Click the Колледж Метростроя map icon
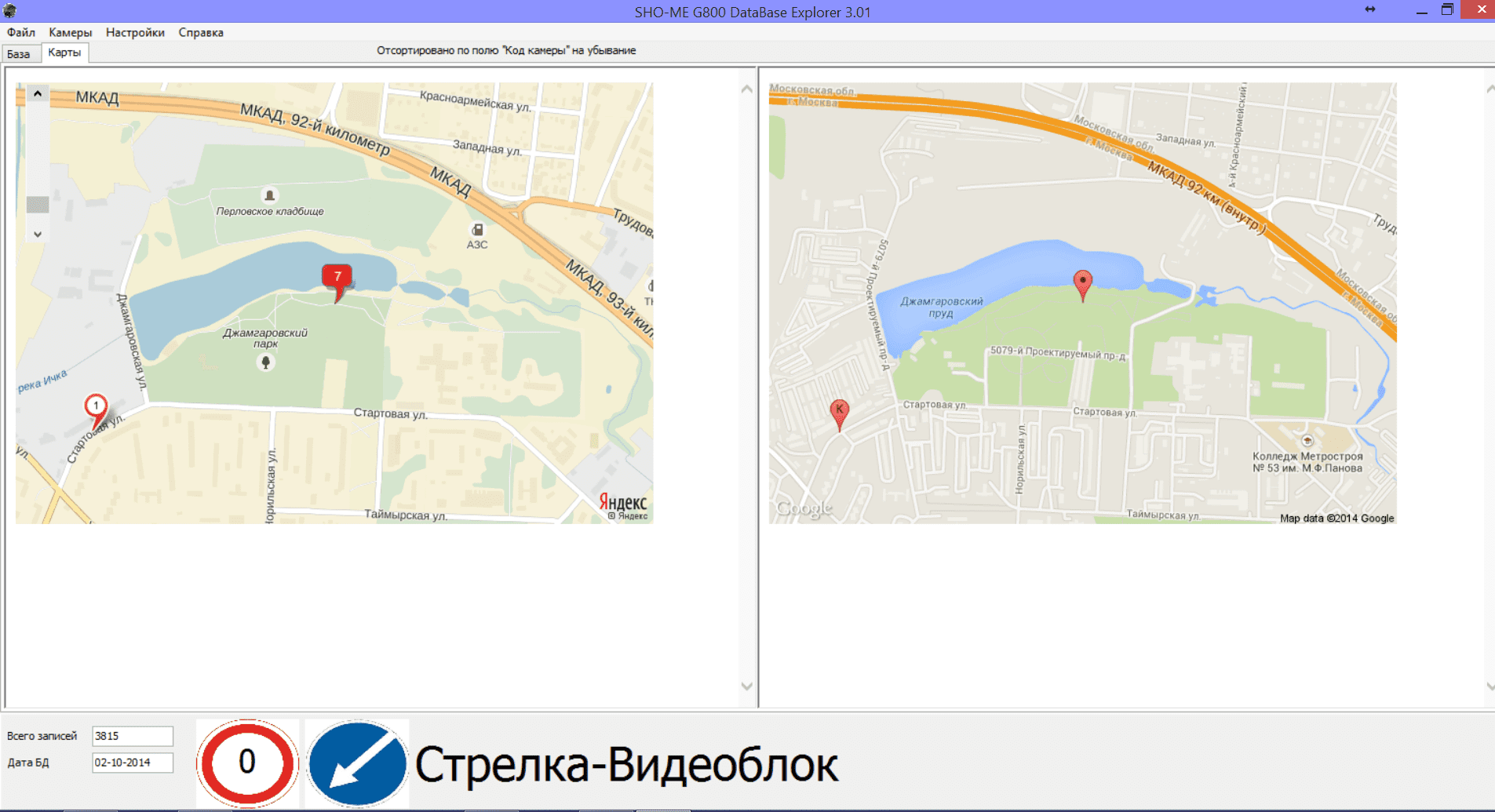 pos(1307,441)
